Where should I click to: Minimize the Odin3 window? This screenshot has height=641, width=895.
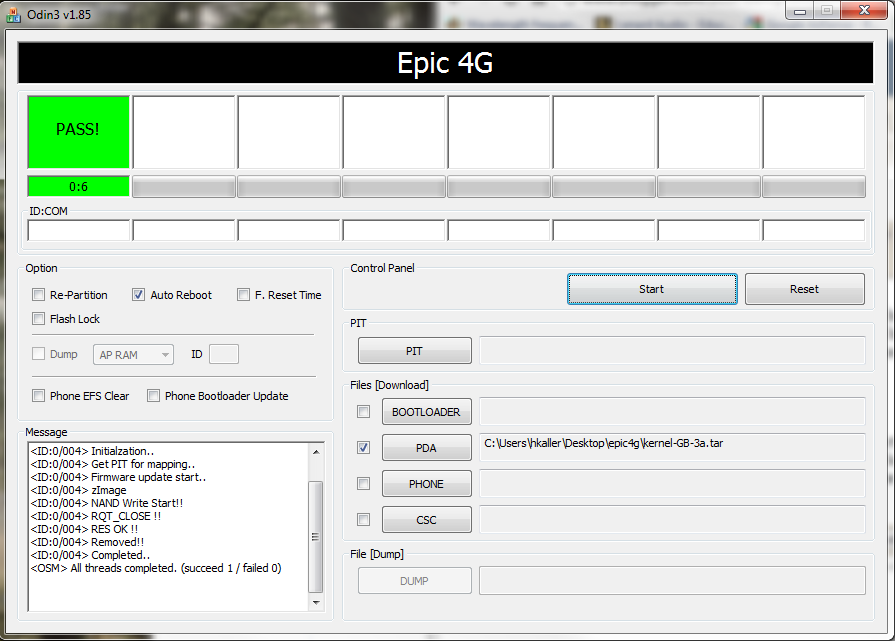(799, 11)
